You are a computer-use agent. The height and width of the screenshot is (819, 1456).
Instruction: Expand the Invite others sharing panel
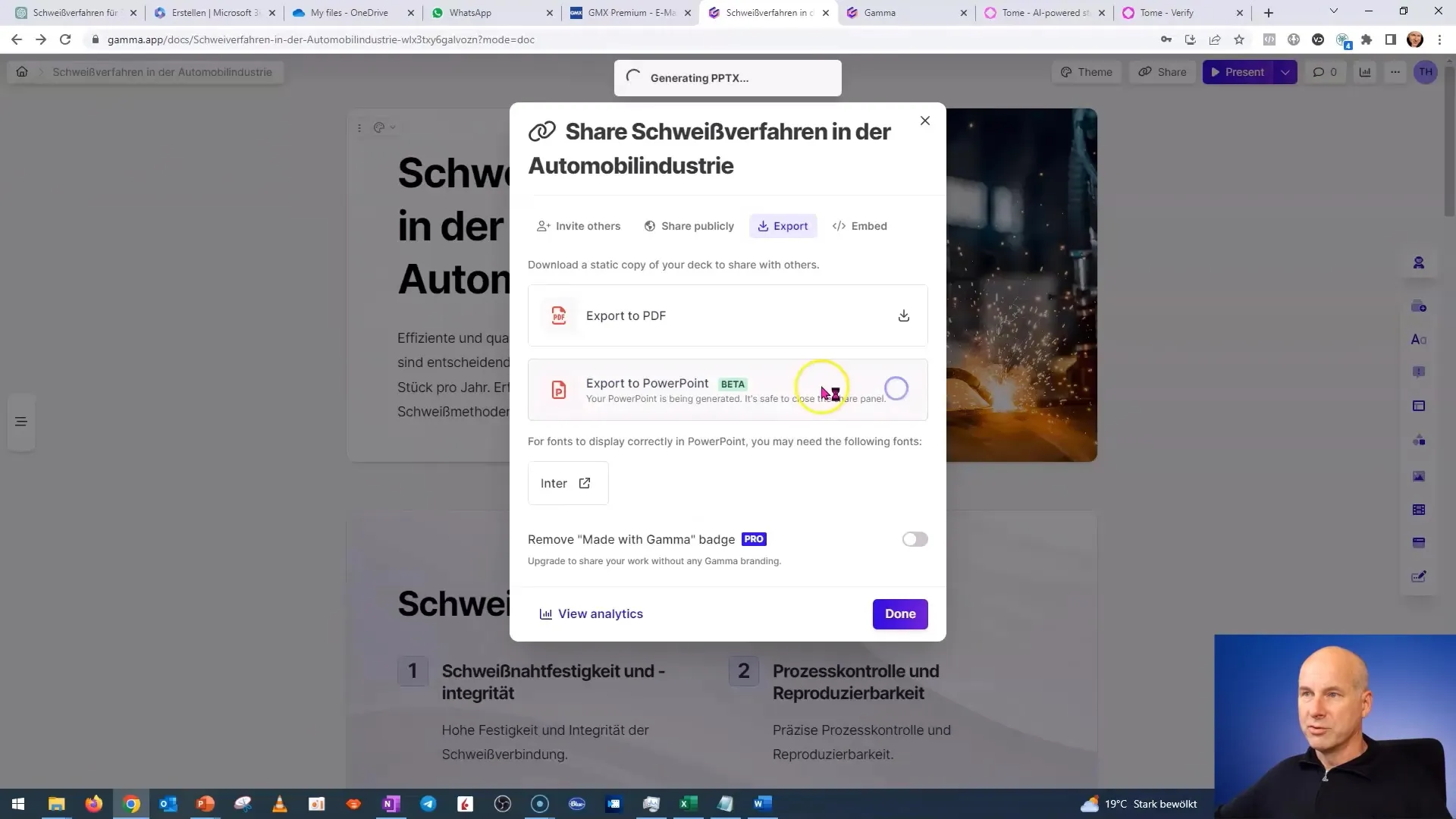coord(581,226)
